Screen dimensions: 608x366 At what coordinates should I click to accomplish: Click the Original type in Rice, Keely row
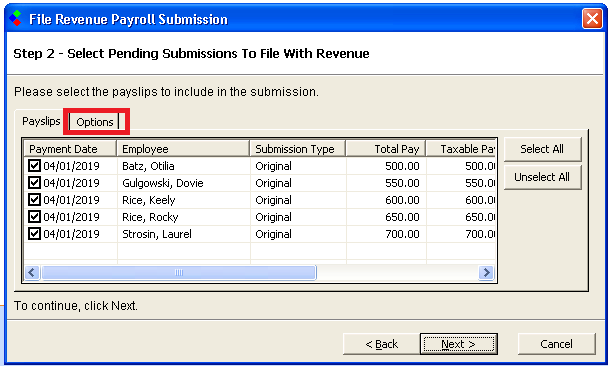pyautogui.click(x=273, y=200)
